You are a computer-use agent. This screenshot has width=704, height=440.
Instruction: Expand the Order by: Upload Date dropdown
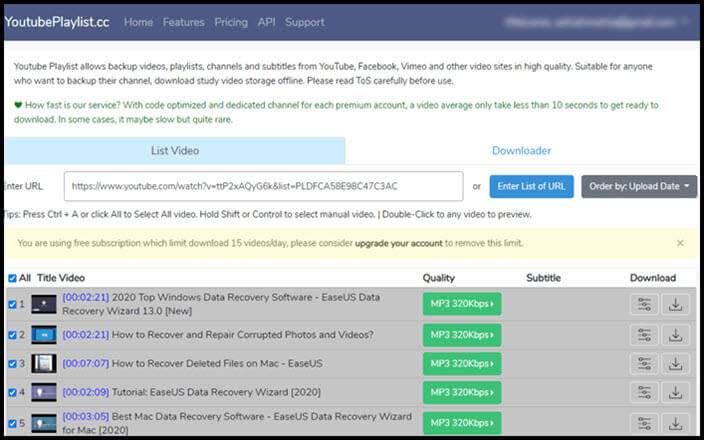tap(638, 186)
